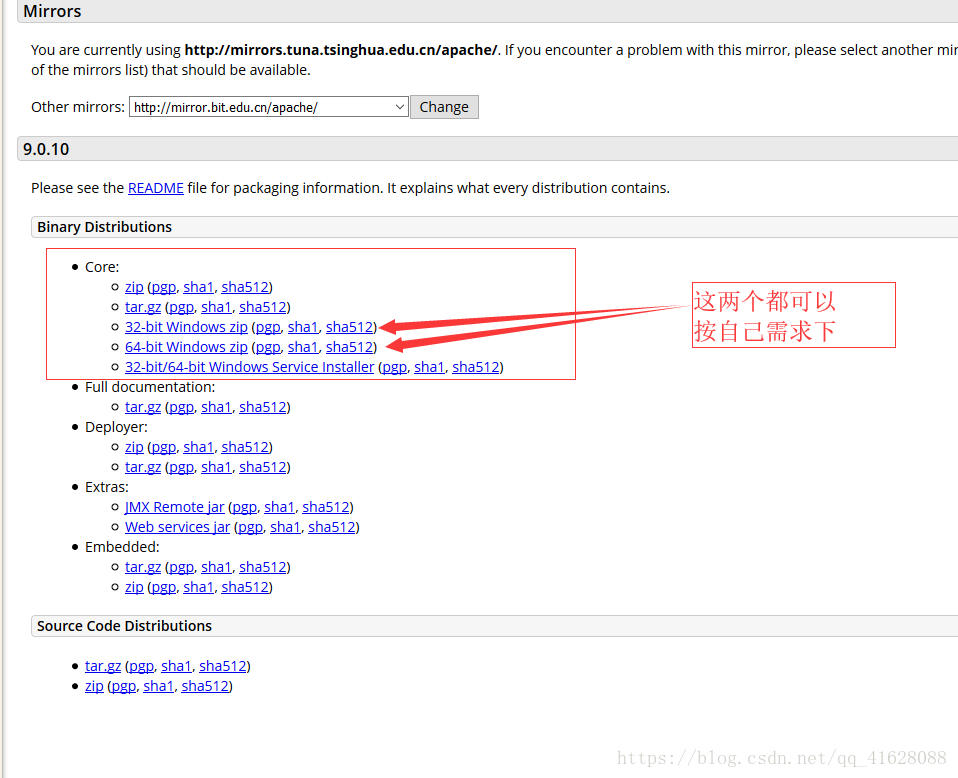The width and height of the screenshot is (958, 778).
Task: Open 32-bit Windows zip sha1 link
Action: click(303, 327)
